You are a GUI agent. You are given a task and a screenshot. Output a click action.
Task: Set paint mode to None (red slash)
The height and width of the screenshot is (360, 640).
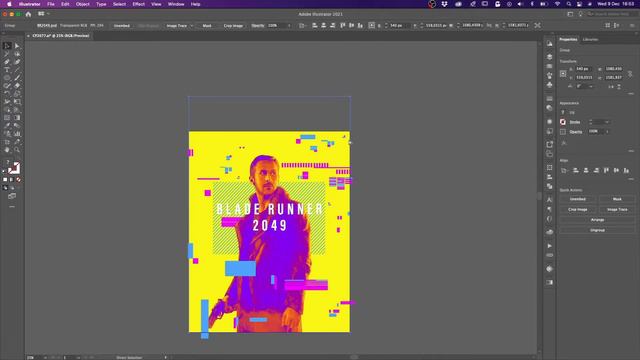(18, 180)
